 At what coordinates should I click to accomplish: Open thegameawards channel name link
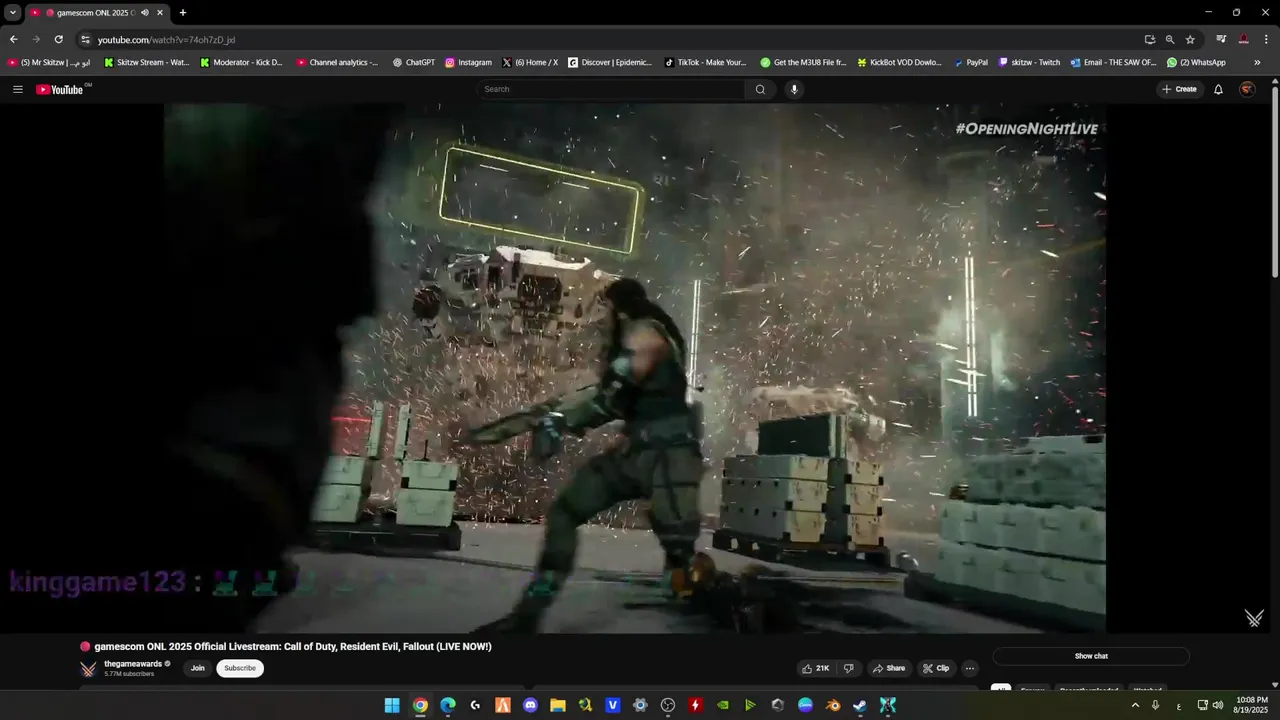[133, 663]
